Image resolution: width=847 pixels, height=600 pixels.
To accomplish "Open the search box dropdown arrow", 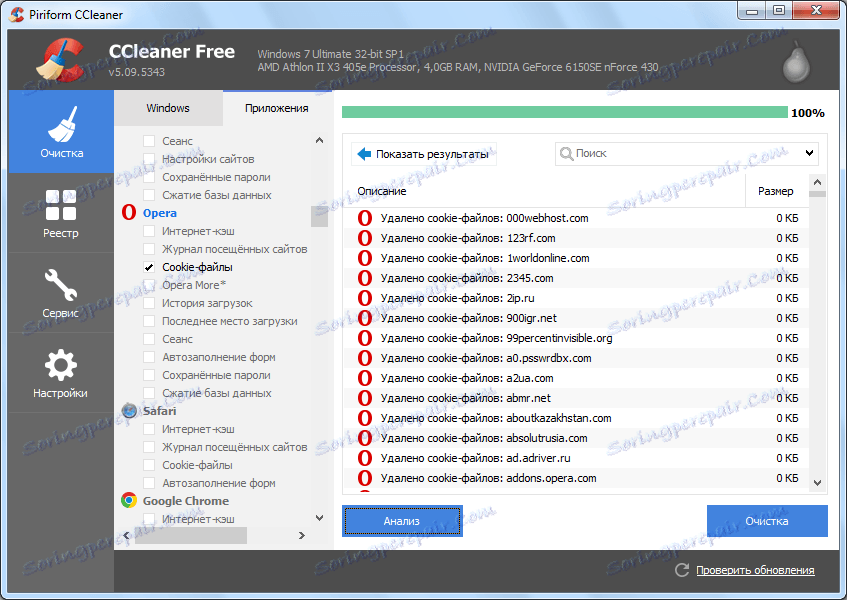I will point(809,153).
